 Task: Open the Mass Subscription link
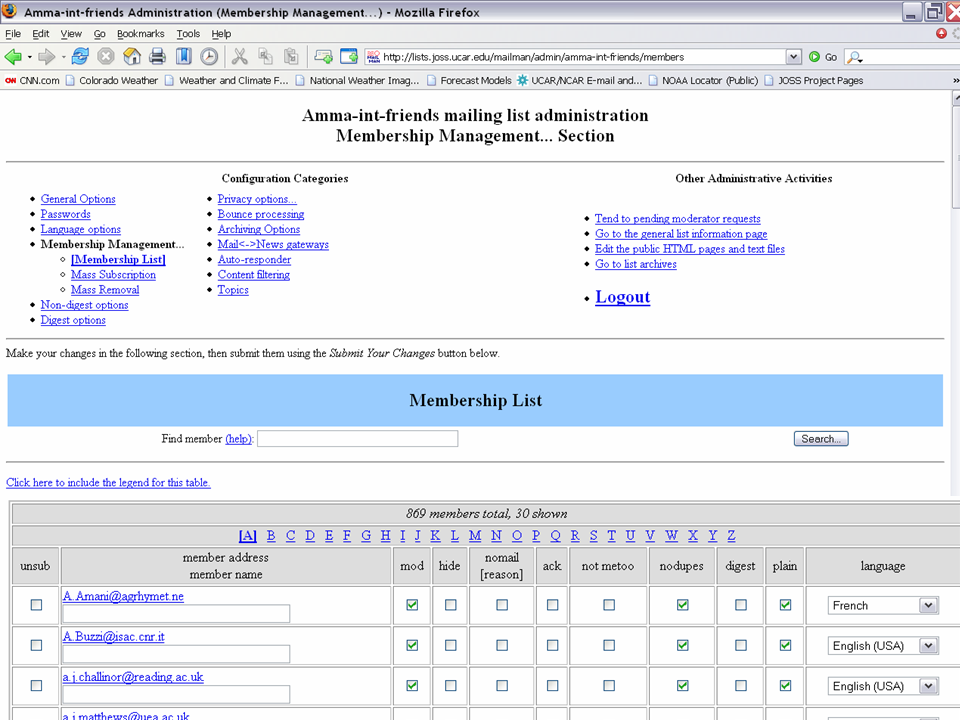113,275
